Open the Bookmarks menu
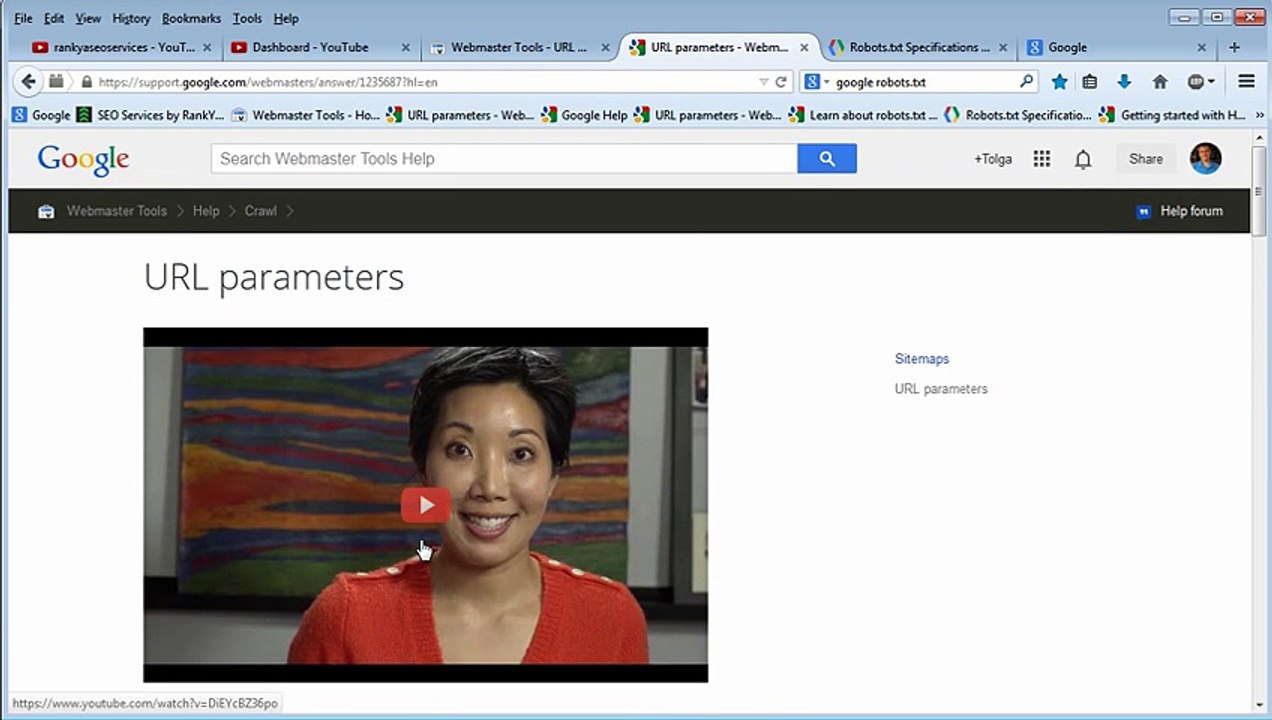1272x720 pixels. coord(191,18)
